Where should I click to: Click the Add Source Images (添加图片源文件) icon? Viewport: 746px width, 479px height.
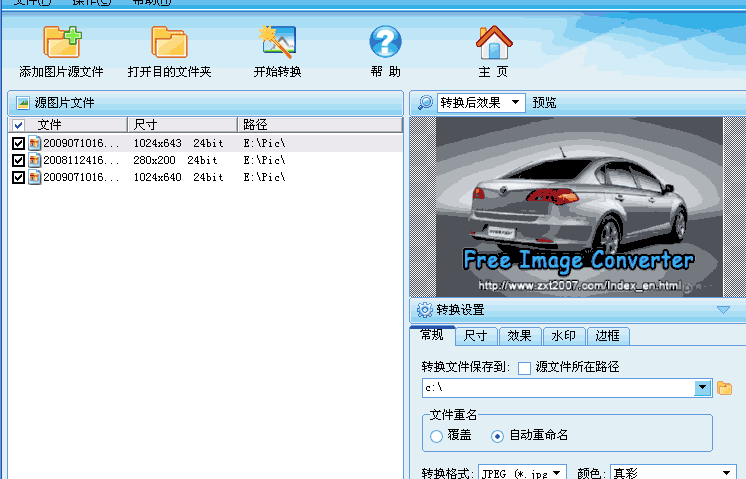(62, 42)
